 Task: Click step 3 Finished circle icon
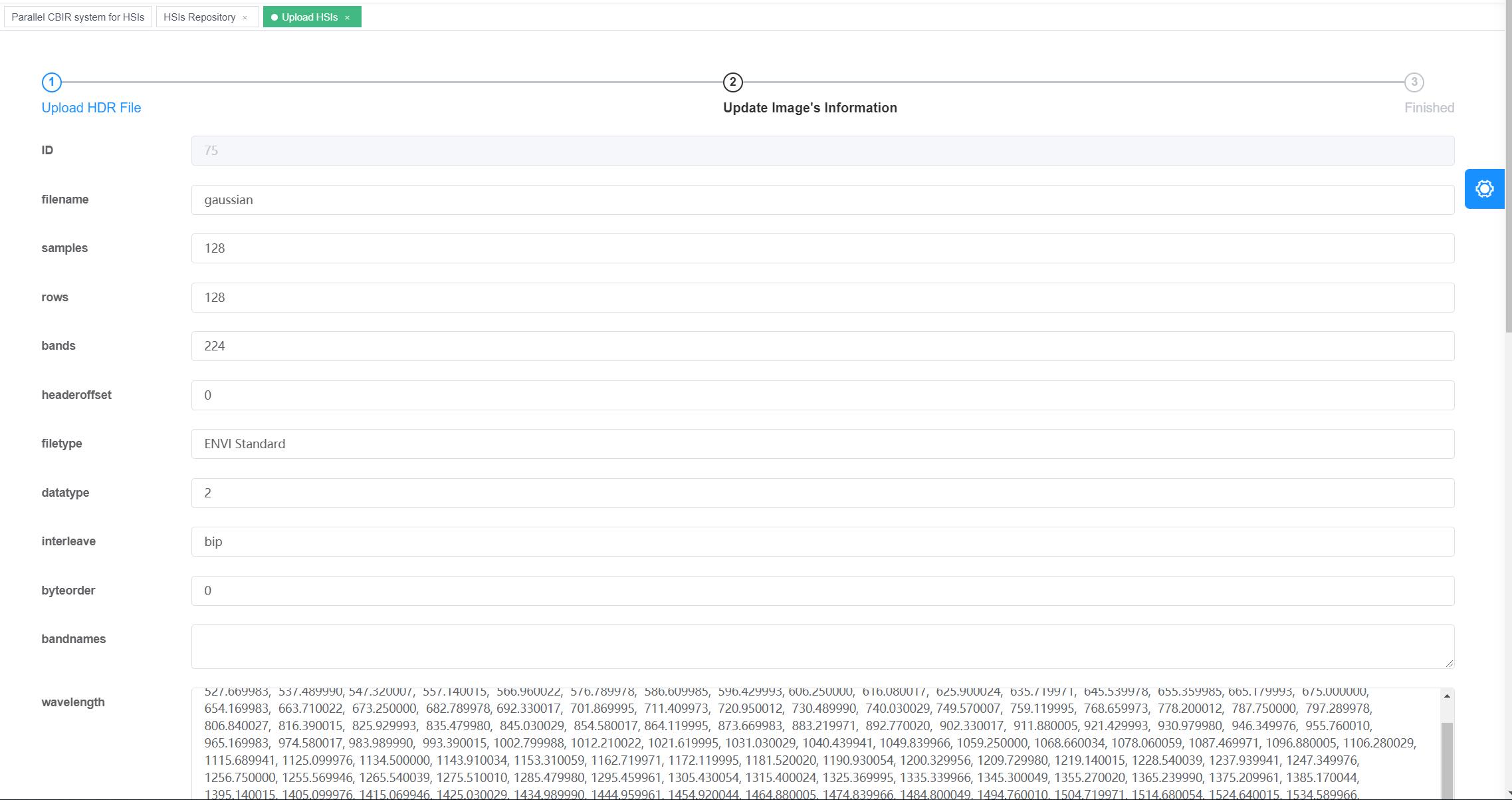coord(1414,82)
